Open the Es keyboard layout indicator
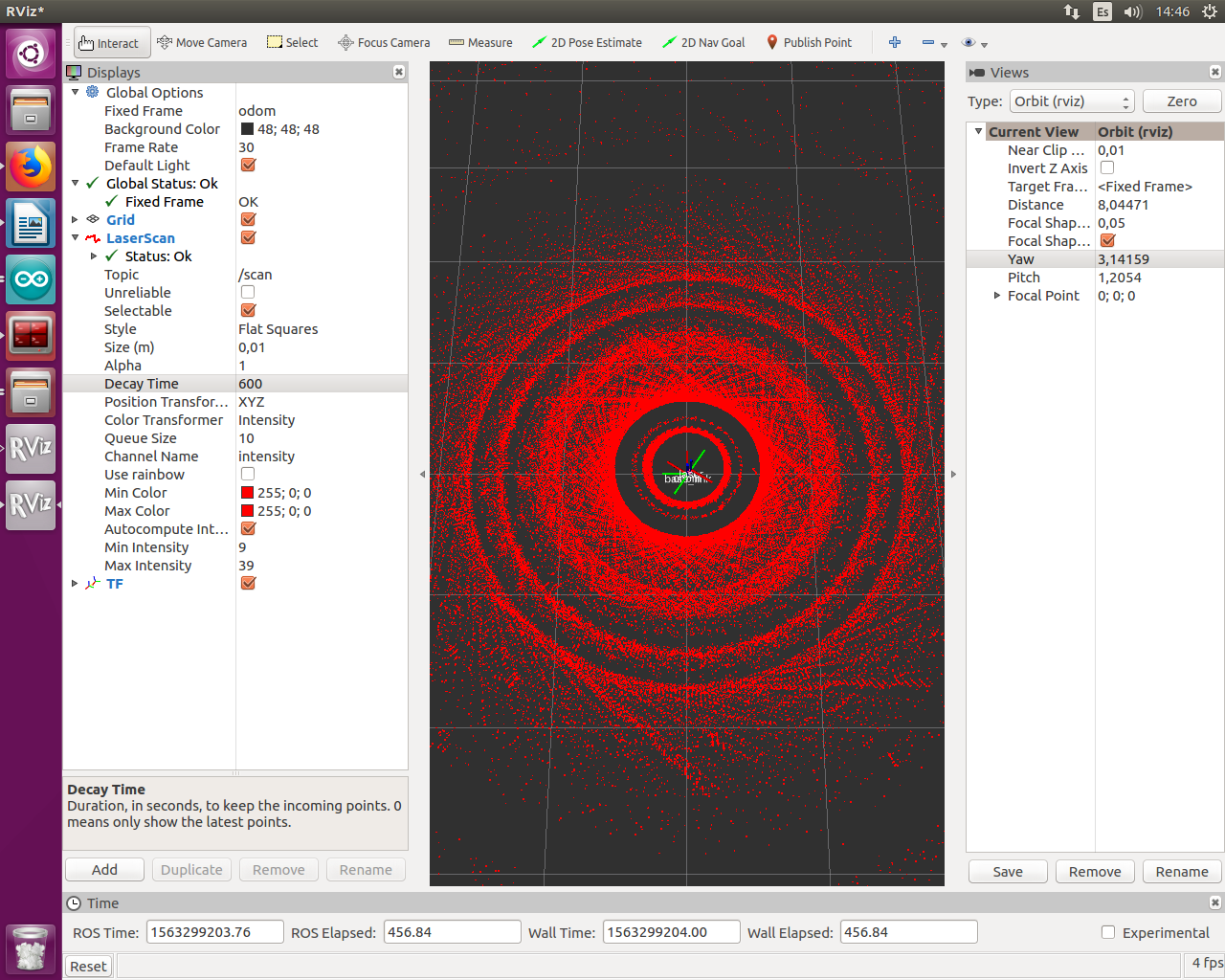Viewport: 1225px width, 980px height. click(1102, 11)
